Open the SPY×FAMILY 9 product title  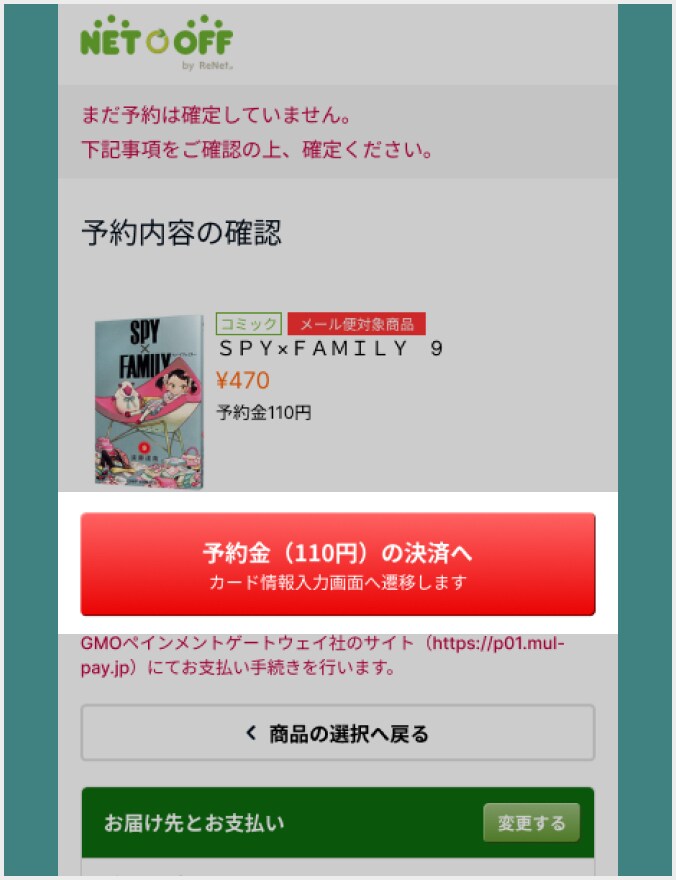click(x=332, y=349)
